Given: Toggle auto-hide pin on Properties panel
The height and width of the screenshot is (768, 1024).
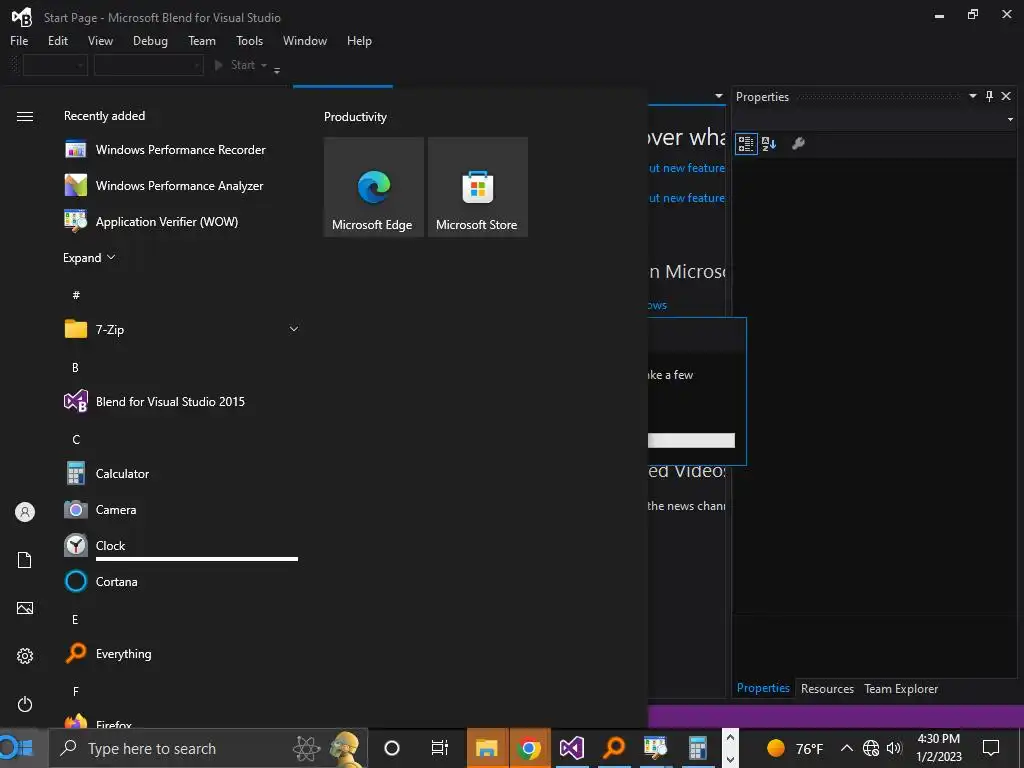Looking at the screenshot, I should tap(989, 96).
